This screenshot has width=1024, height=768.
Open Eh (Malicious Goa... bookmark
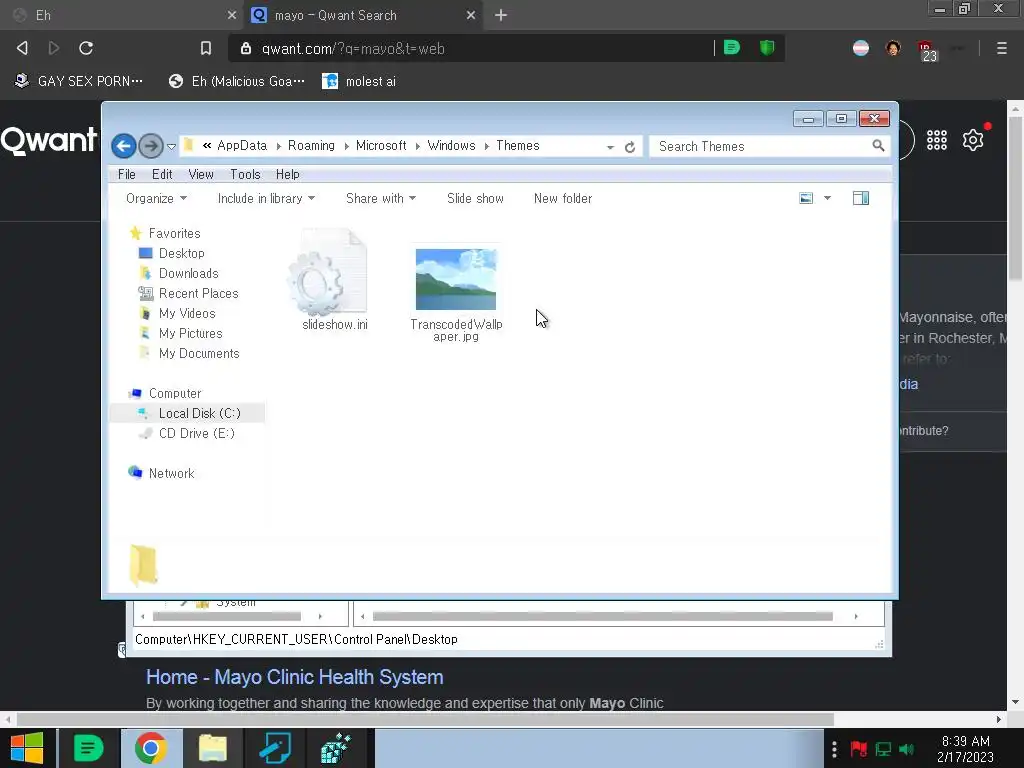(x=236, y=81)
